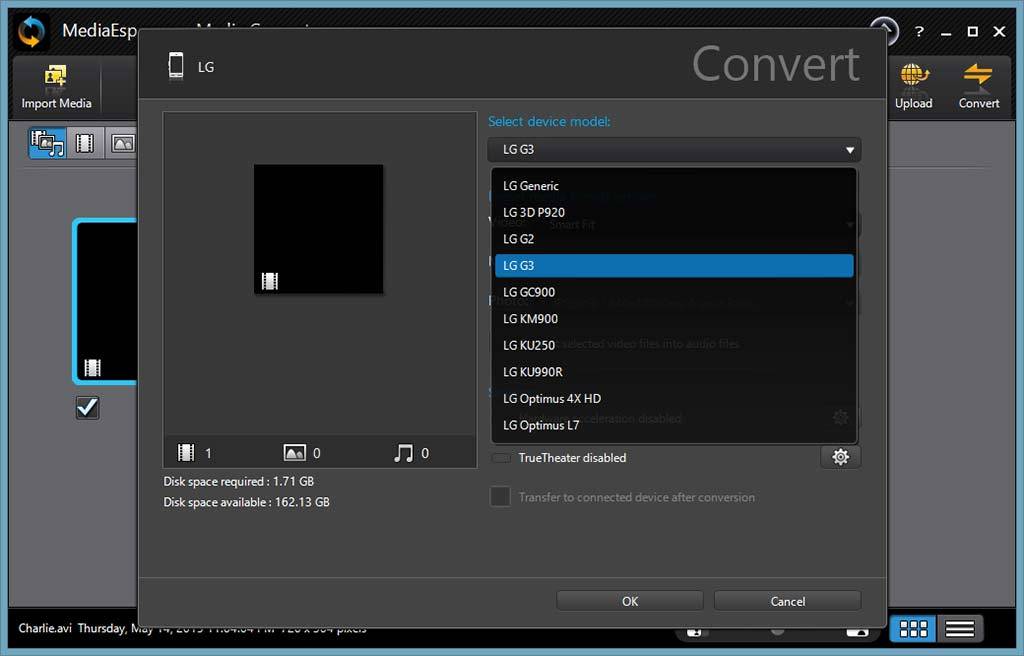
Task: Select LG Optimus 4X HD
Action: click(x=674, y=399)
